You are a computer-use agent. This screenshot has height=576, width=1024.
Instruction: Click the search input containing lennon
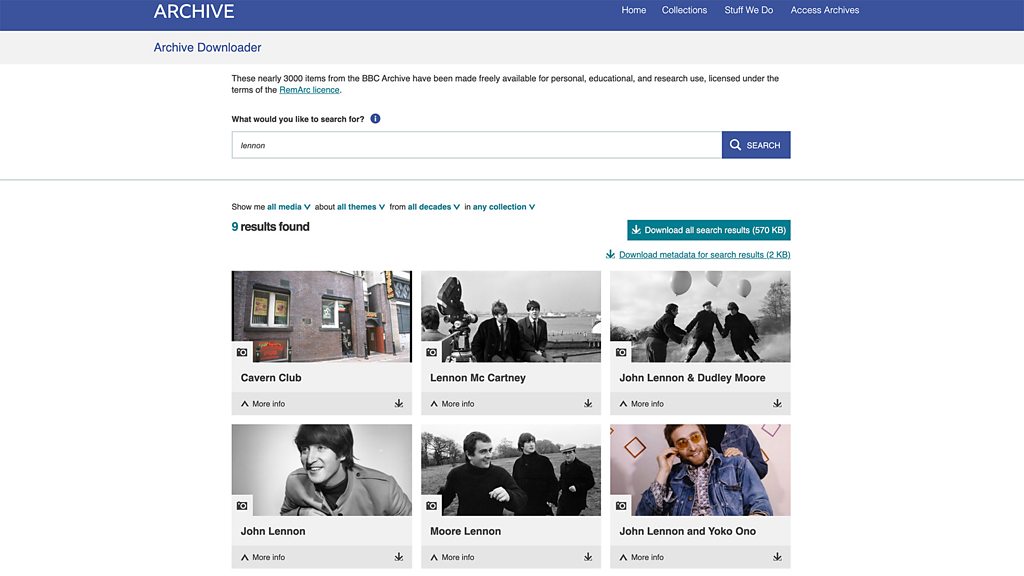tap(477, 145)
